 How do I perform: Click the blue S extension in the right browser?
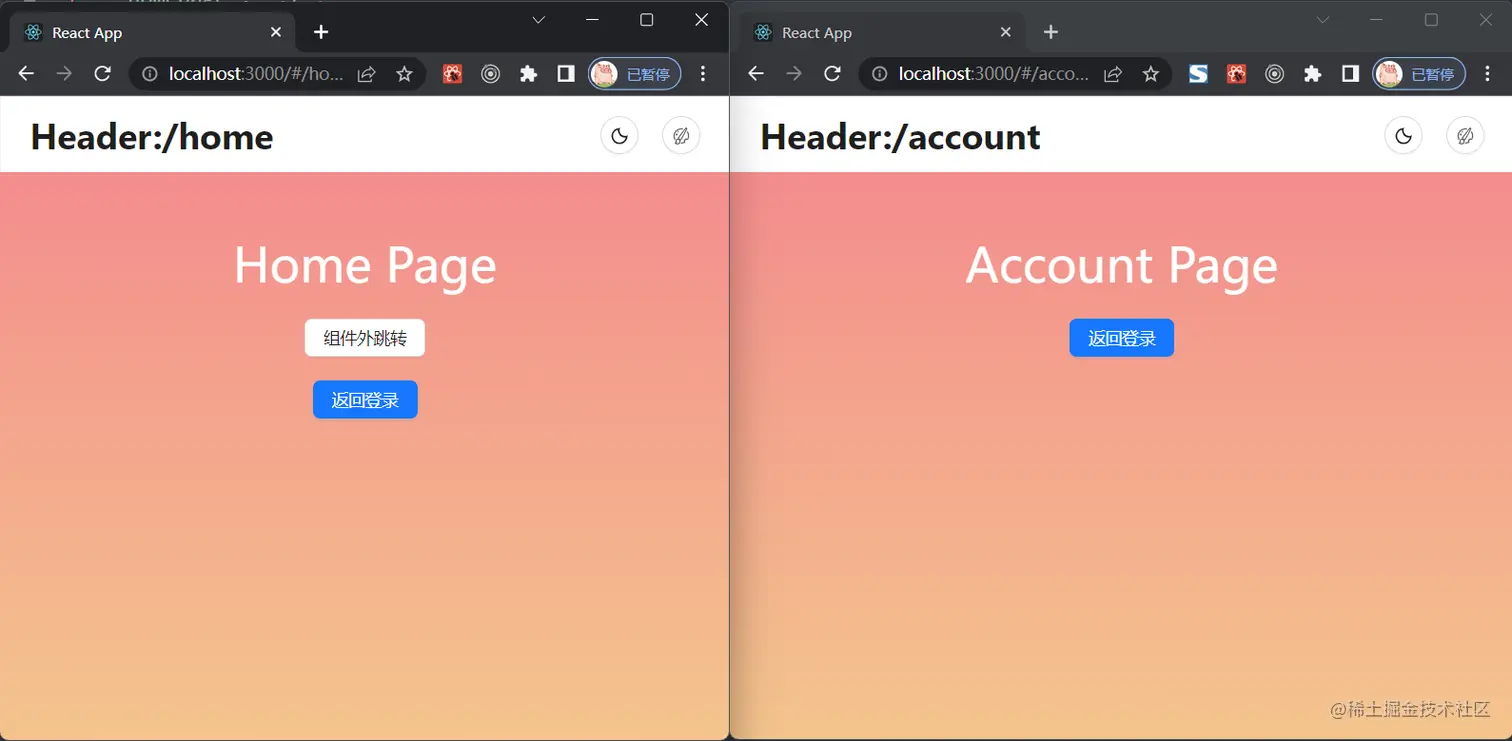pyautogui.click(x=1198, y=74)
